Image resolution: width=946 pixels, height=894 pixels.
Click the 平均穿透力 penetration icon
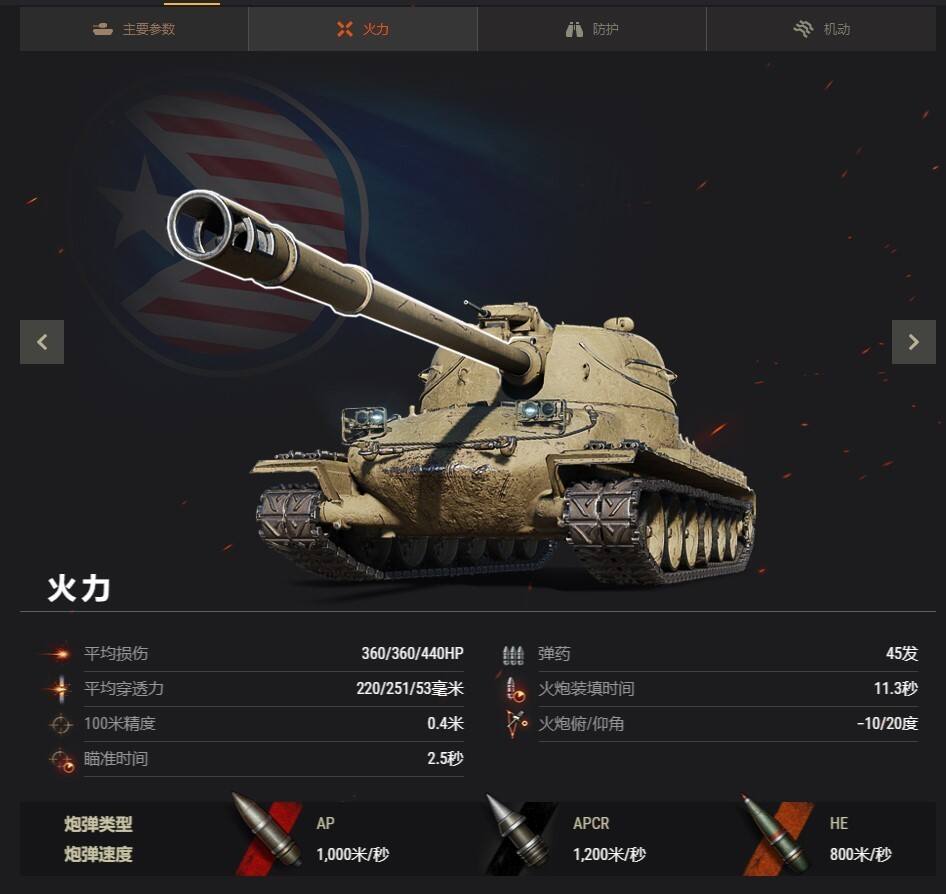(60, 688)
